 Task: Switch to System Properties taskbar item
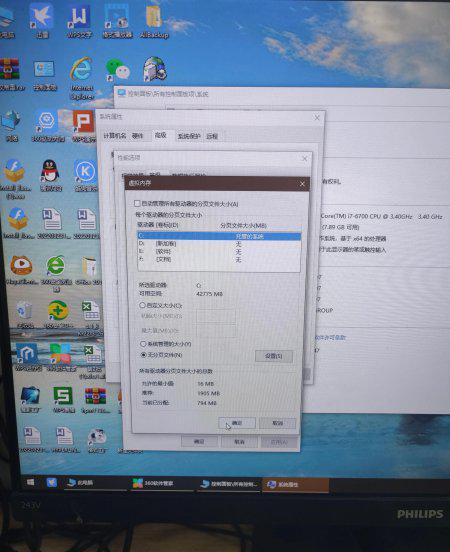[295, 485]
